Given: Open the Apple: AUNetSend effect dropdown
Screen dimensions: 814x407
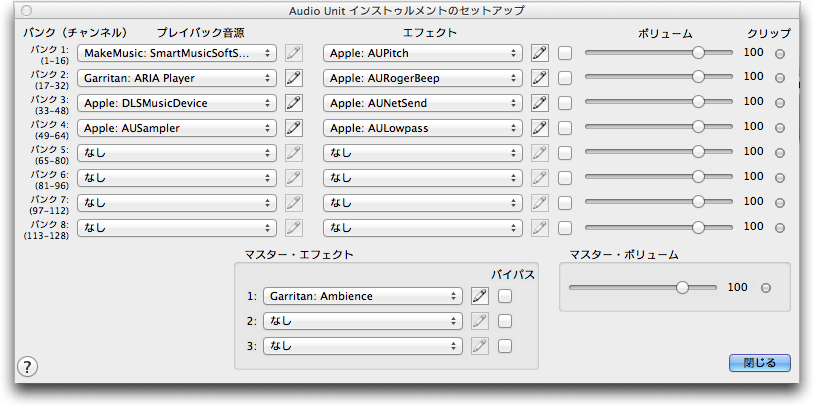Looking at the screenshot, I should (423, 103).
